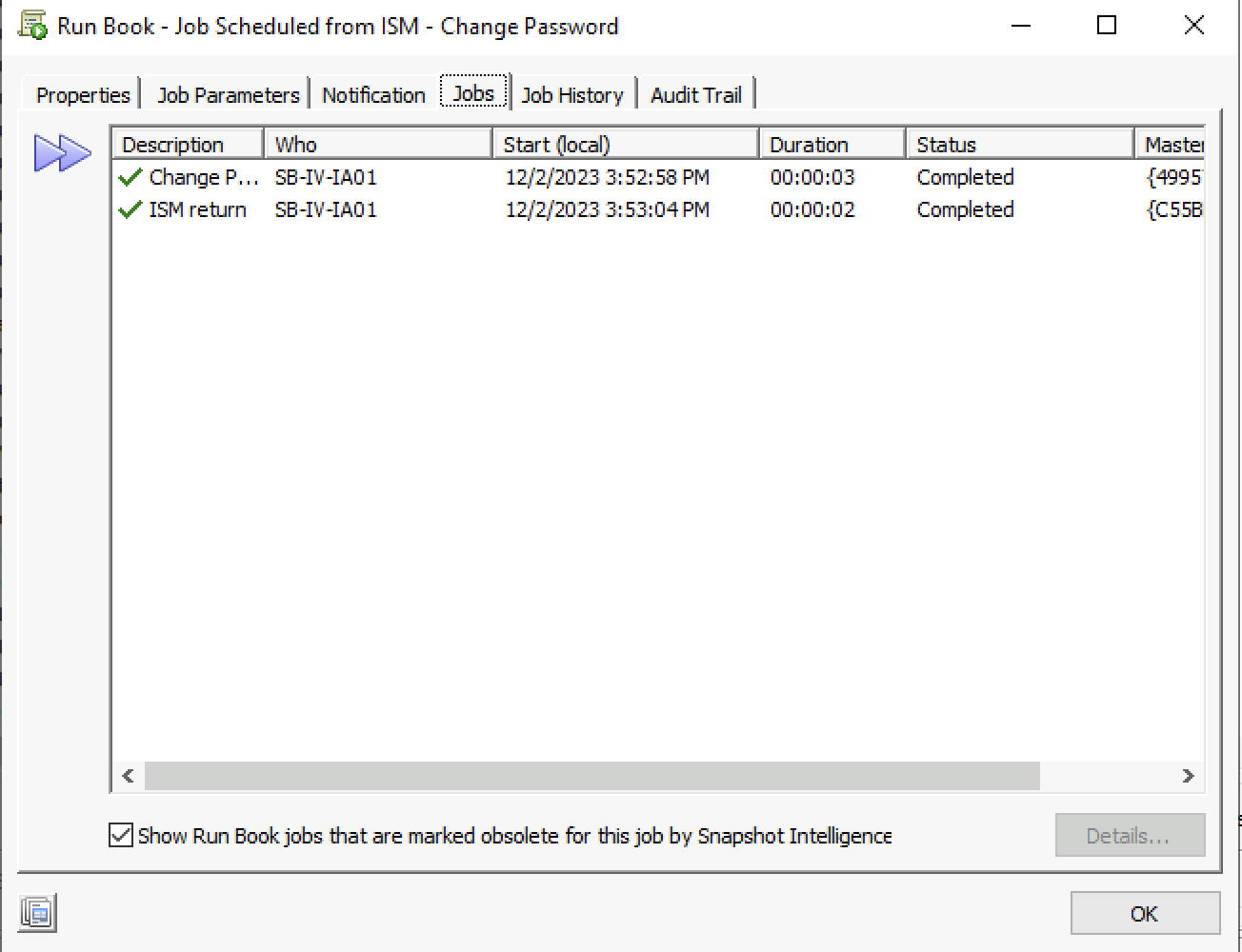Click the green checkmark of the ISM return job

(130, 209)
